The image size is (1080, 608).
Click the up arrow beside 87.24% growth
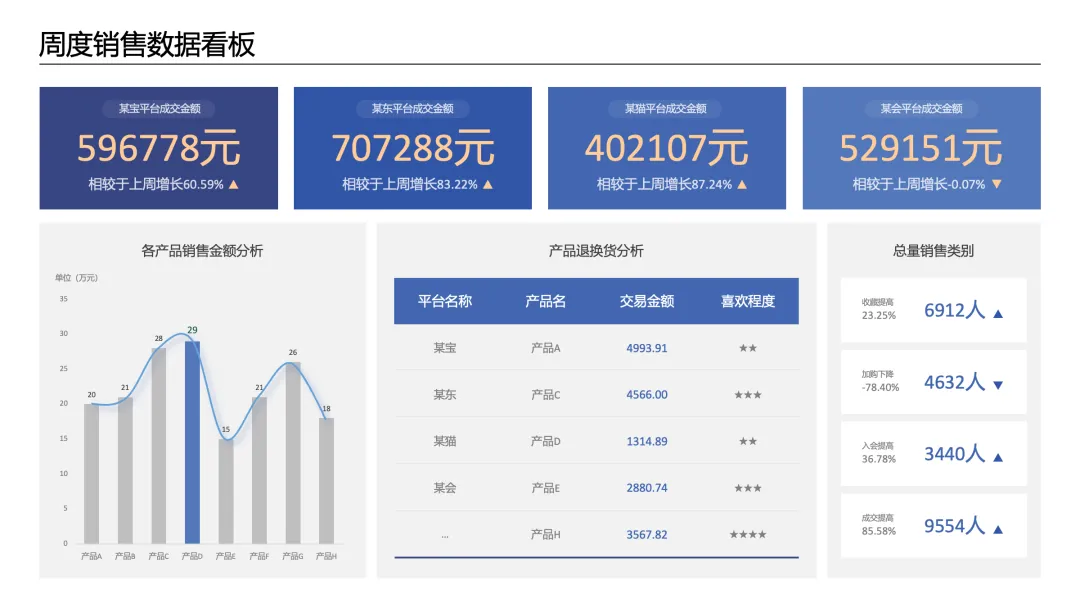pyautogui.click(x=742, y=185)
